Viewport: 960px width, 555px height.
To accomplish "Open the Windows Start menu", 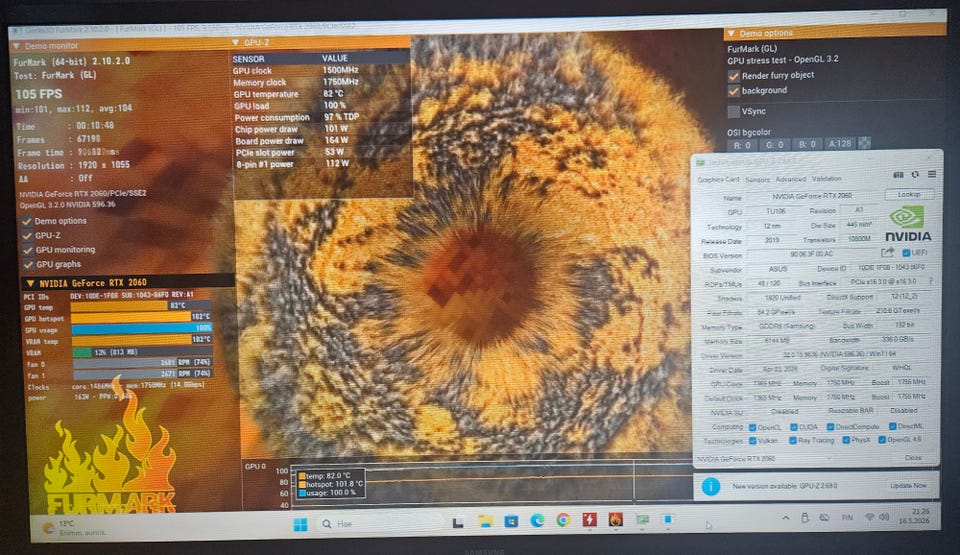I will pyautogui.click(x=300, y=524).
